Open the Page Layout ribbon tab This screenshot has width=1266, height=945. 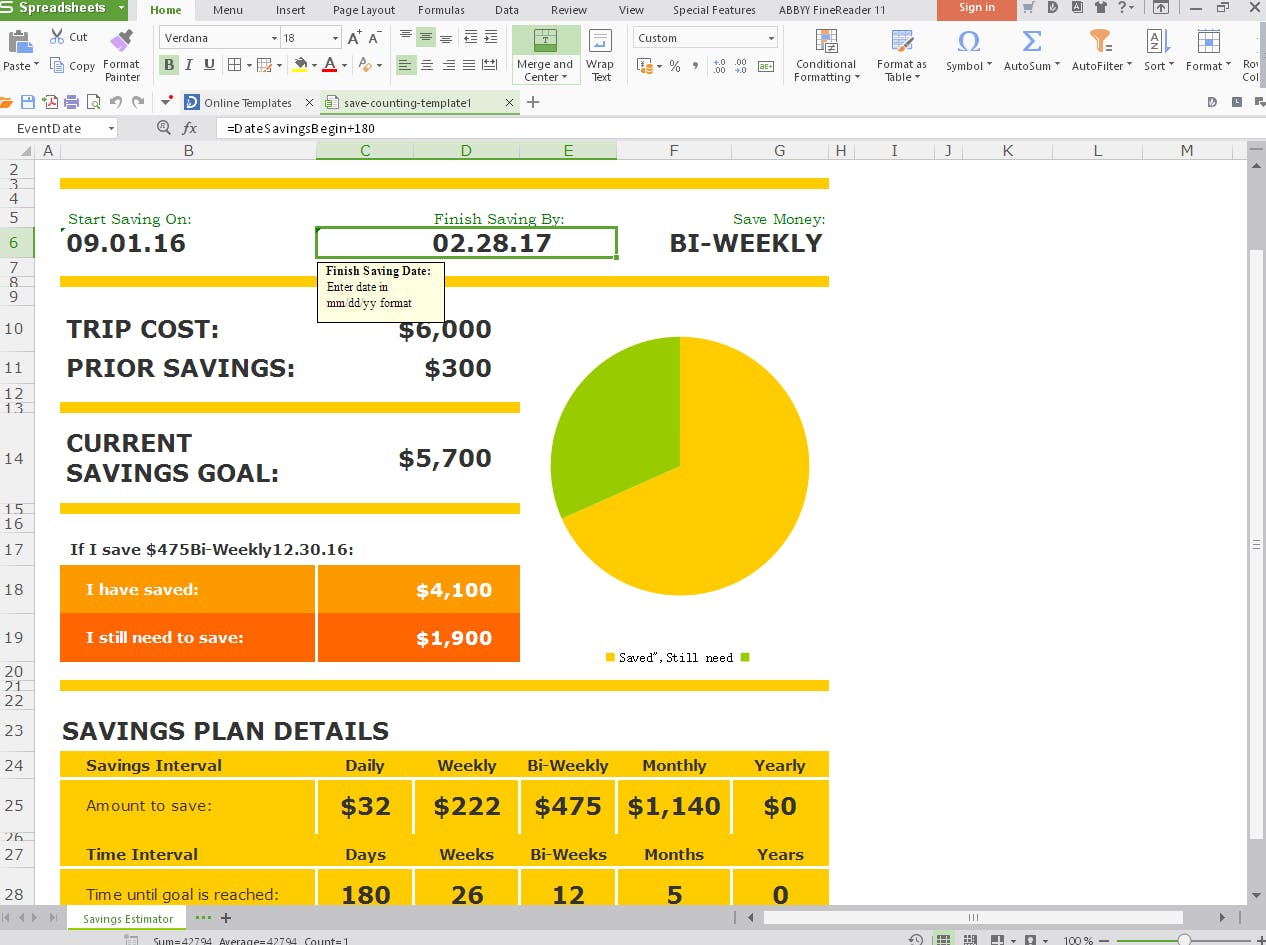tap(364, 10)
